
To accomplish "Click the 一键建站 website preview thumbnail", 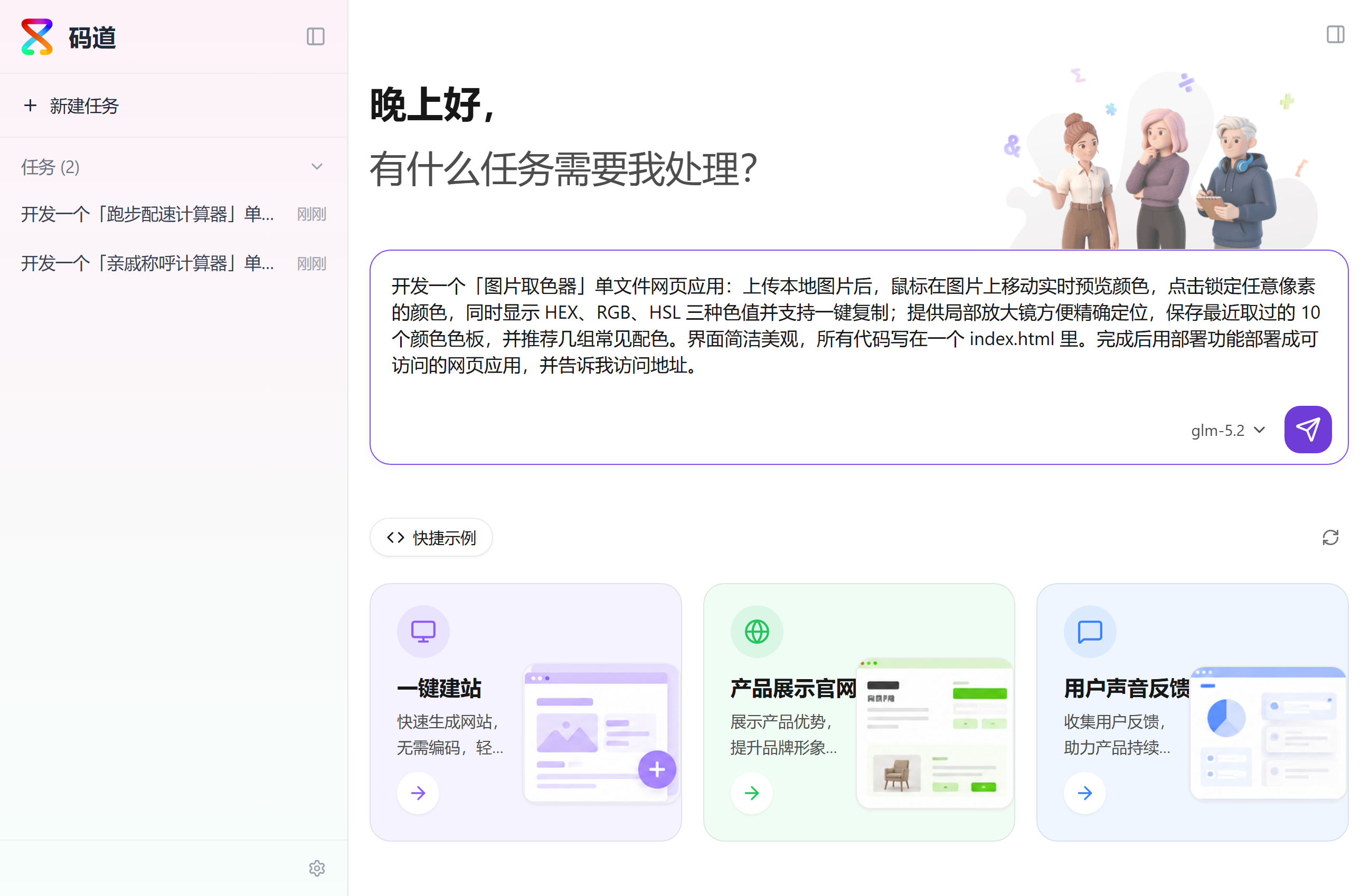I will tap(600, 733).
